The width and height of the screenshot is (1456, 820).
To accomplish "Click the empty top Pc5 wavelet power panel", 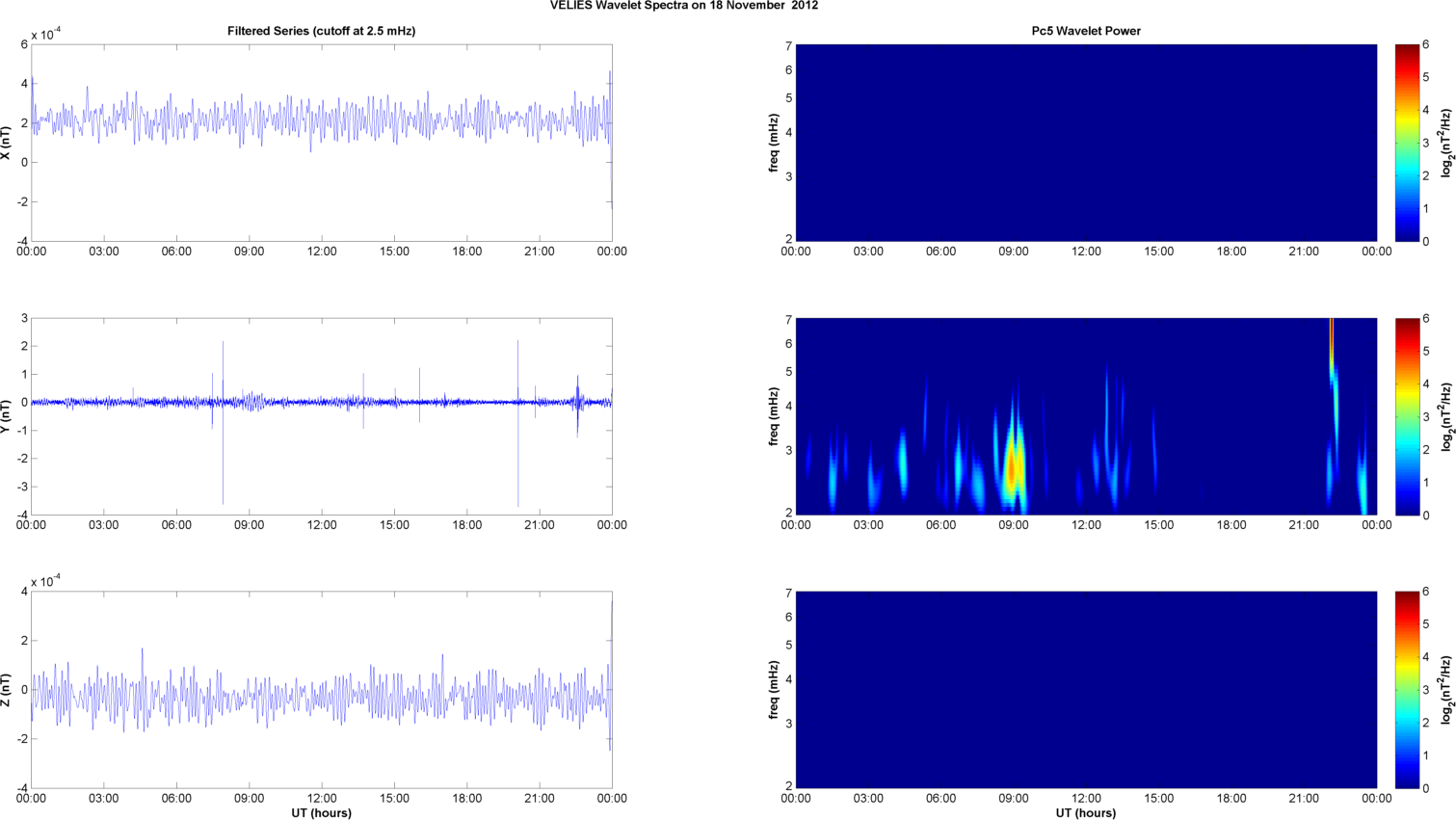I will pyautogui.click(x=1086, y=143).
